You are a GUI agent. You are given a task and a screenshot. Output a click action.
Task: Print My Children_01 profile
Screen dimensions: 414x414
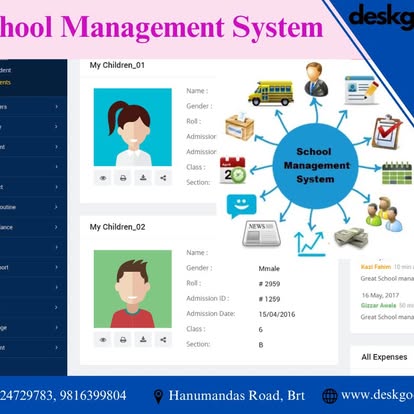[123, 178]
